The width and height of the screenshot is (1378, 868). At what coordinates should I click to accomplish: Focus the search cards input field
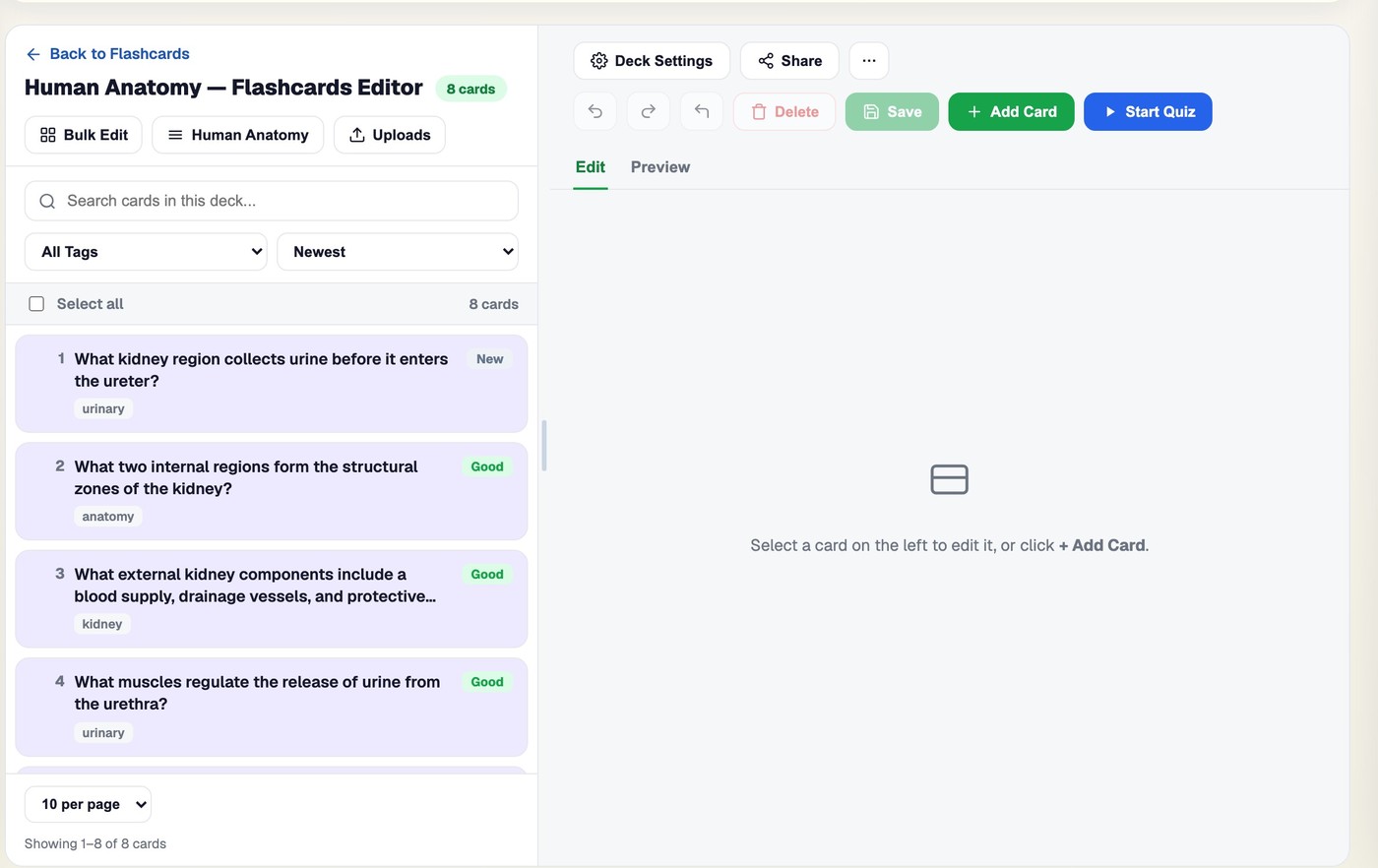tap(272, 201)
